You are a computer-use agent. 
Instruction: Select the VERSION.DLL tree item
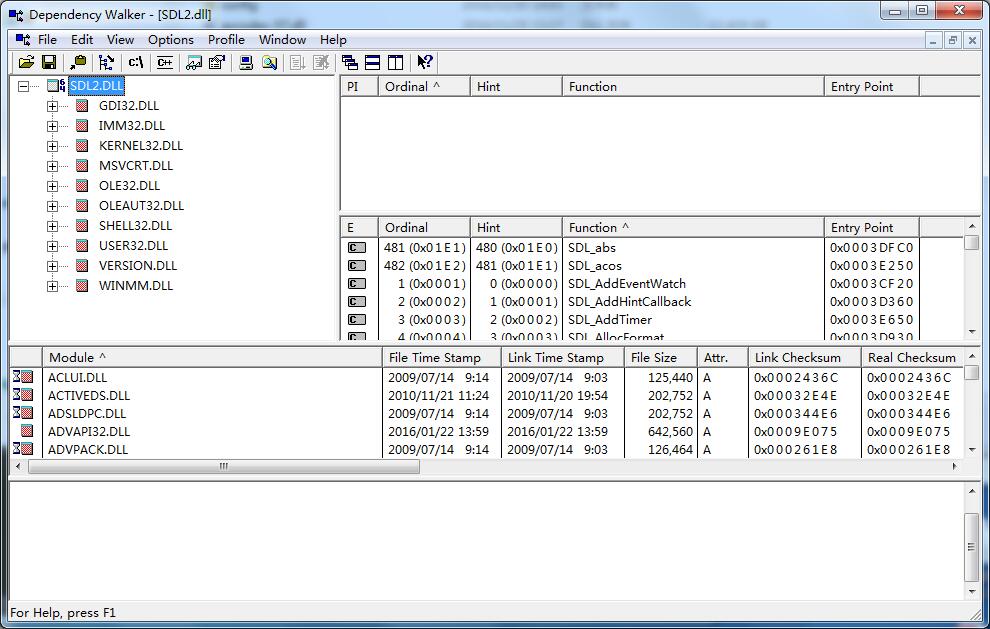click(138, 265)
